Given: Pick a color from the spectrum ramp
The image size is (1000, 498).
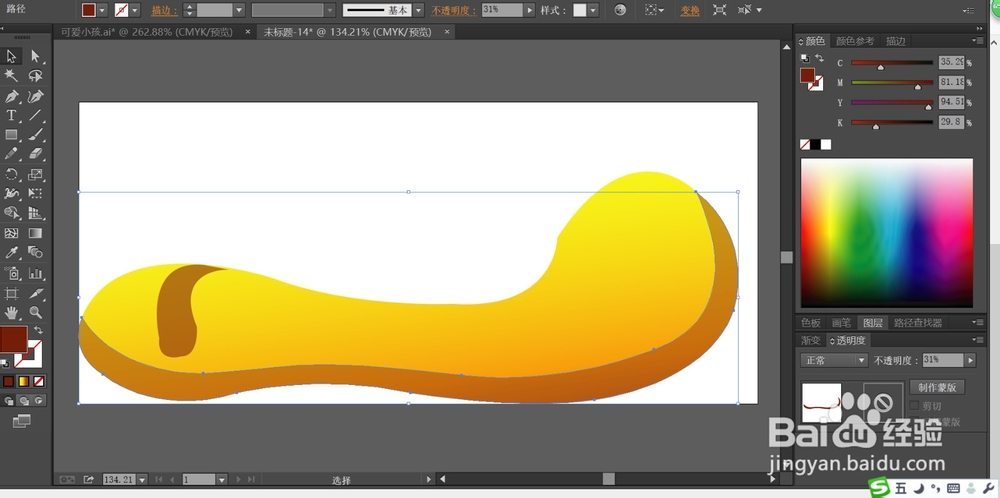Looking at the screenshot, I should [886, 233].
